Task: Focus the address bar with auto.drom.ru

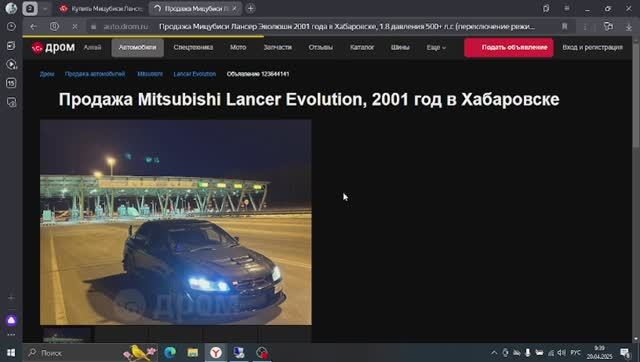Action: tap(126, 27)
